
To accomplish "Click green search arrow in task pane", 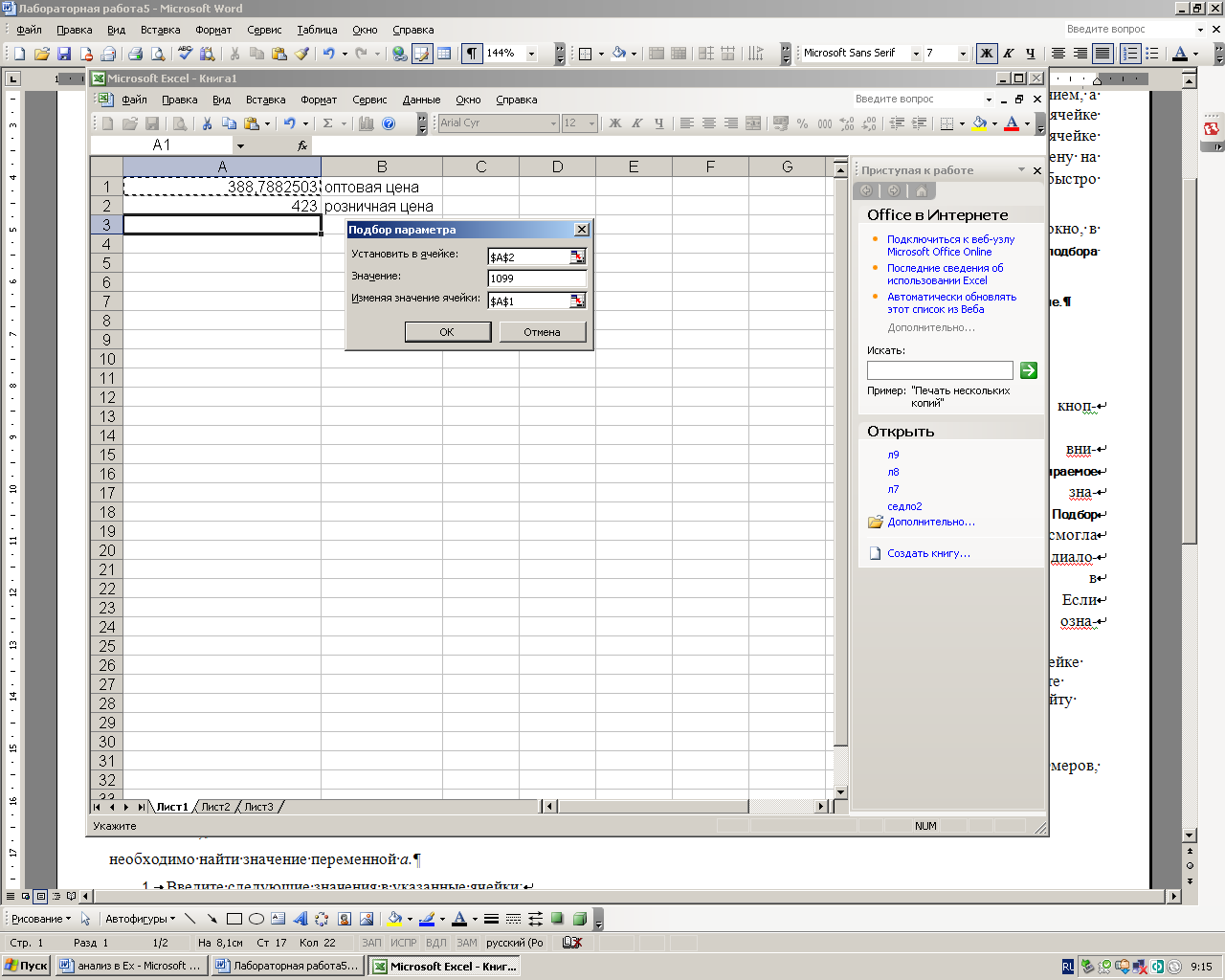I will pyautogui.click(x=1029, y=370).
